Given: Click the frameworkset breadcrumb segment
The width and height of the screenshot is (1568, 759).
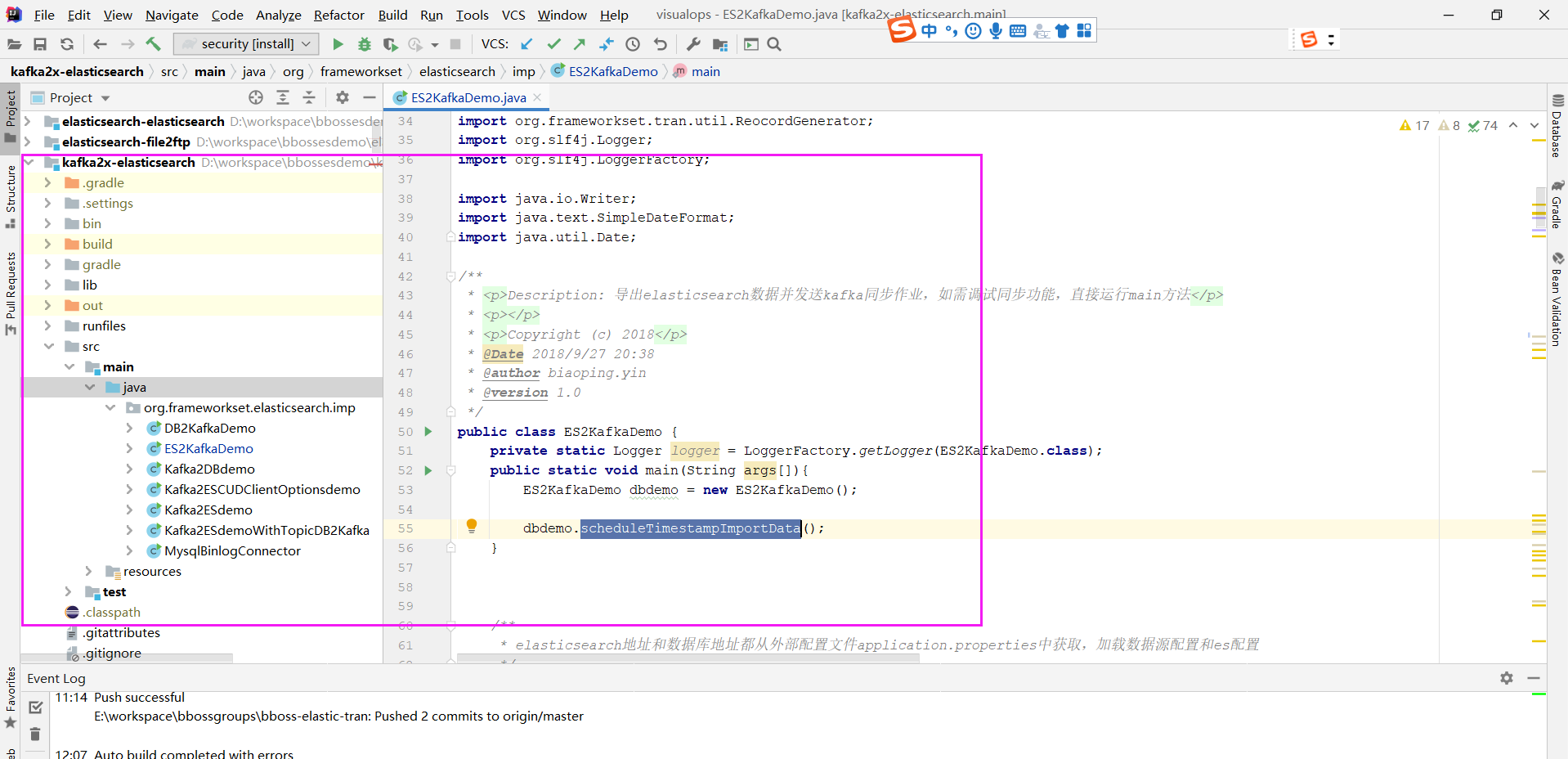Looking at the screenshot, I should (361, 71).
